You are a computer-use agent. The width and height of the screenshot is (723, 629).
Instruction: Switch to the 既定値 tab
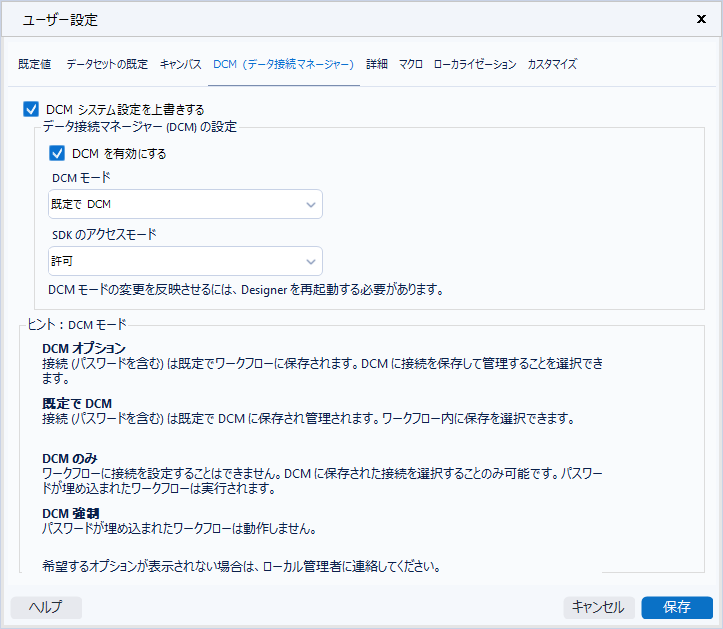point(34,64)
